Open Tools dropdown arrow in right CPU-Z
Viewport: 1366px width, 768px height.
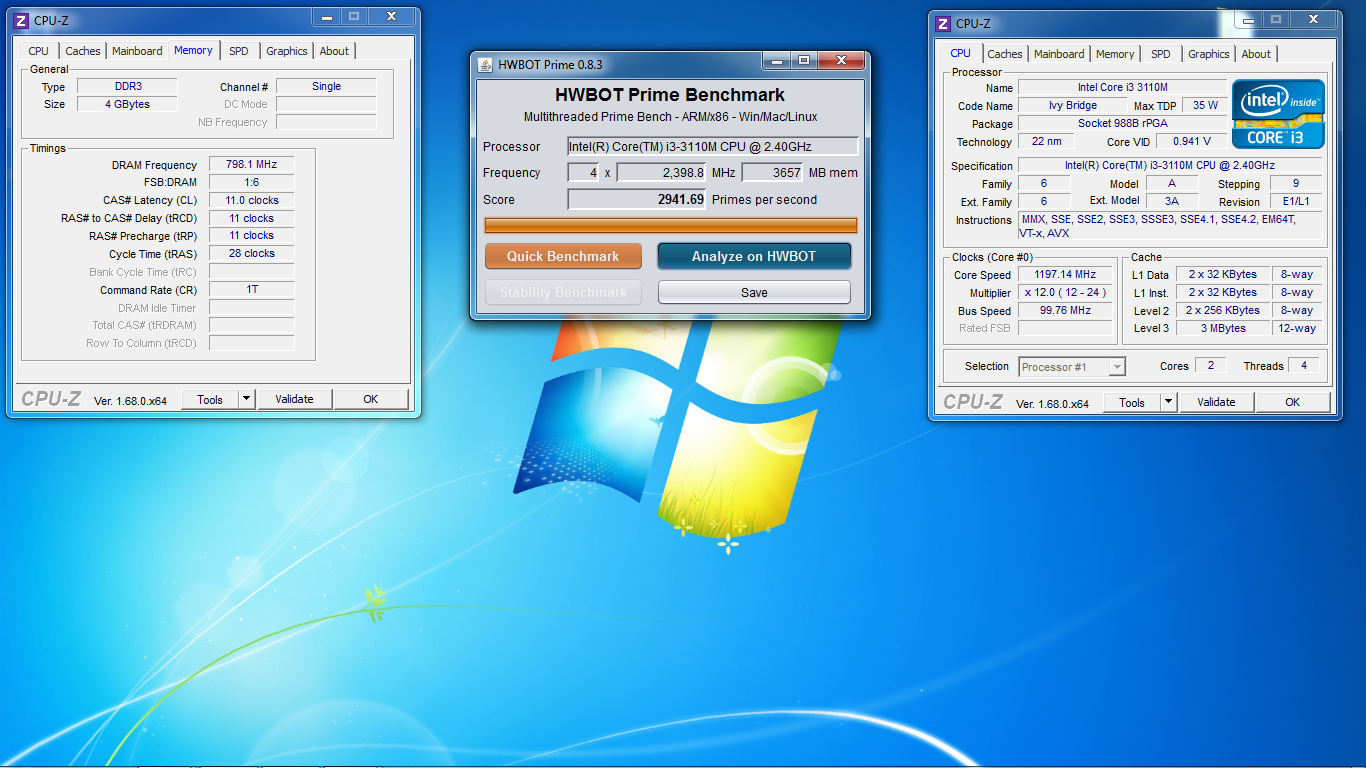1169,402
